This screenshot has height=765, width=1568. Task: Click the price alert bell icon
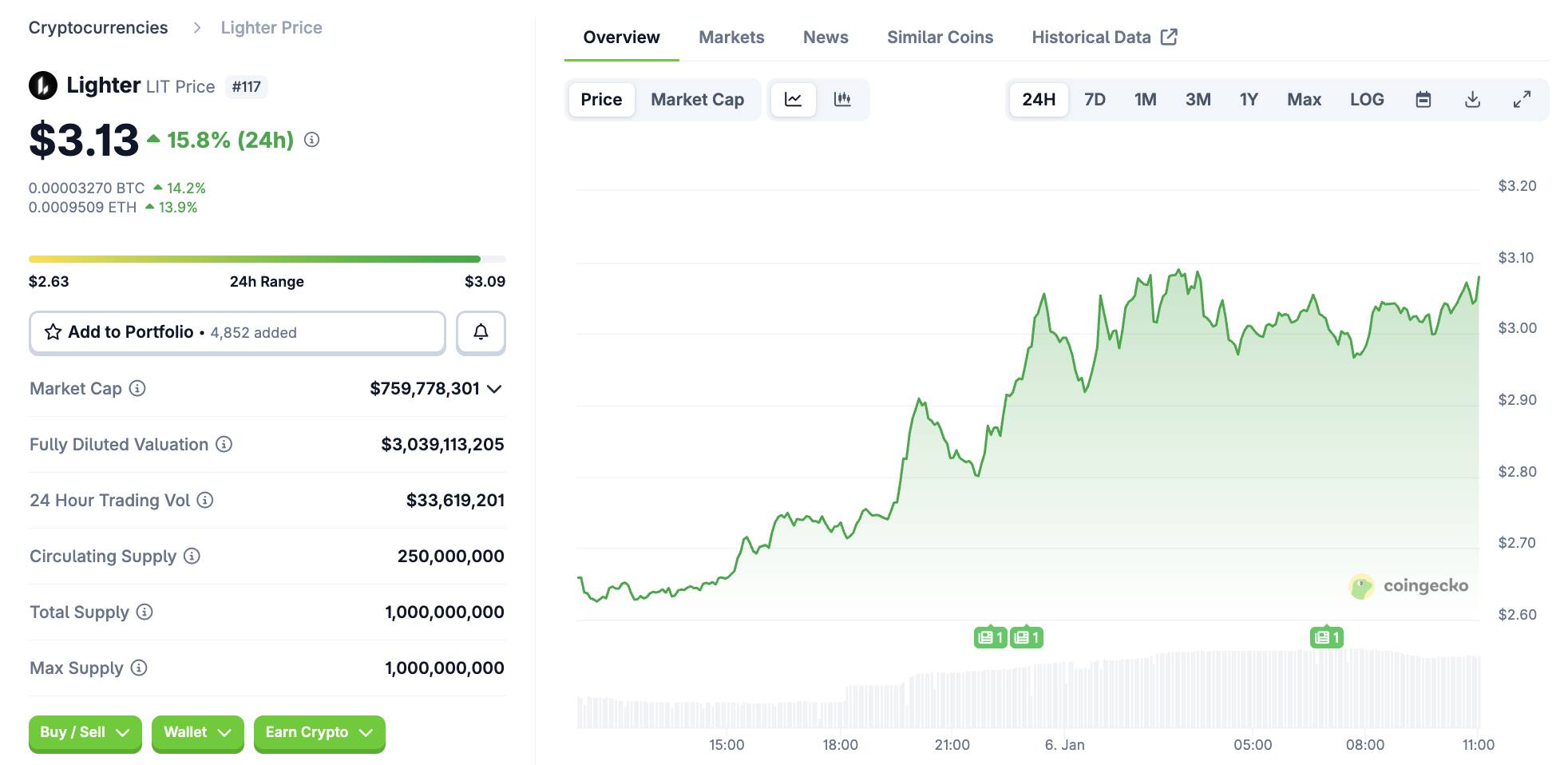coord(481,332)
